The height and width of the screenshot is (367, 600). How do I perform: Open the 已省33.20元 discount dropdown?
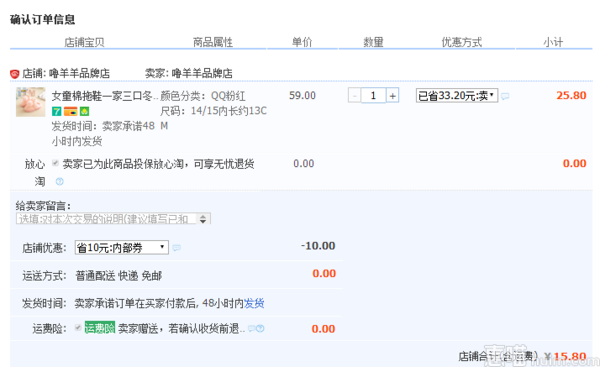click(457, 95)
